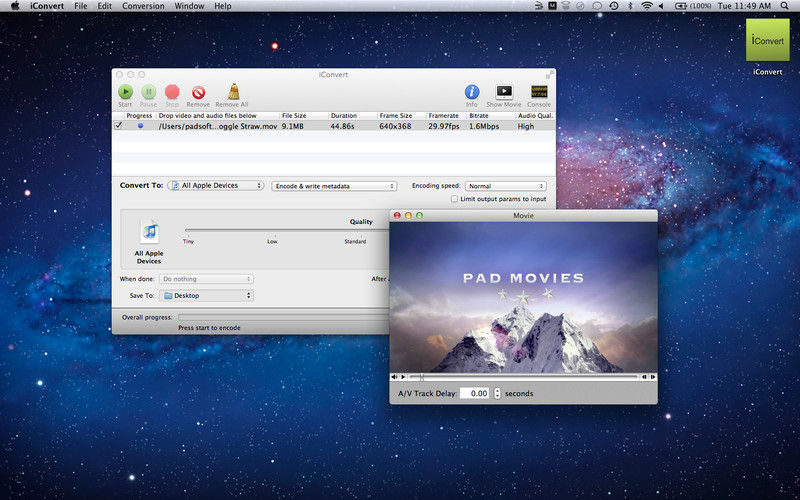The width and height of the screenshot is (800, 500).
Task: Open the Encoding speed Normal dropdown
Action: (x=506, y=186)
